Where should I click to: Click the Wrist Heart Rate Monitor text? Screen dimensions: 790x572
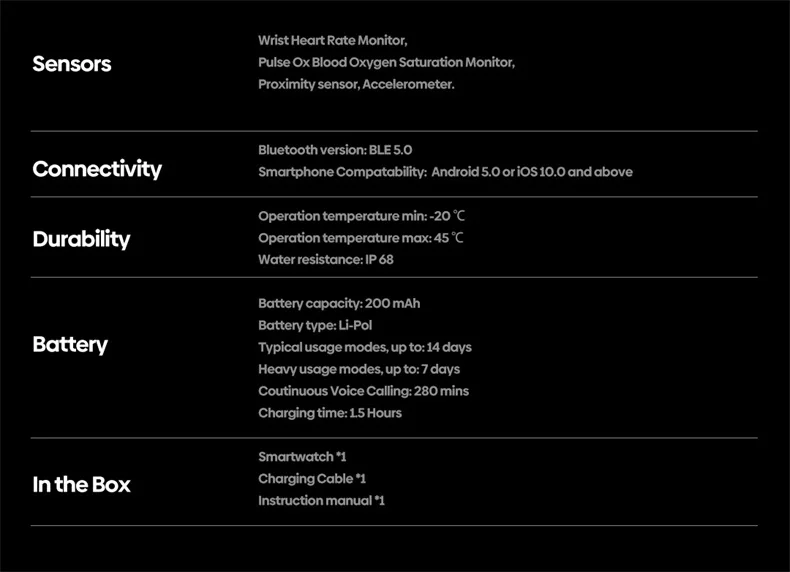333,41
